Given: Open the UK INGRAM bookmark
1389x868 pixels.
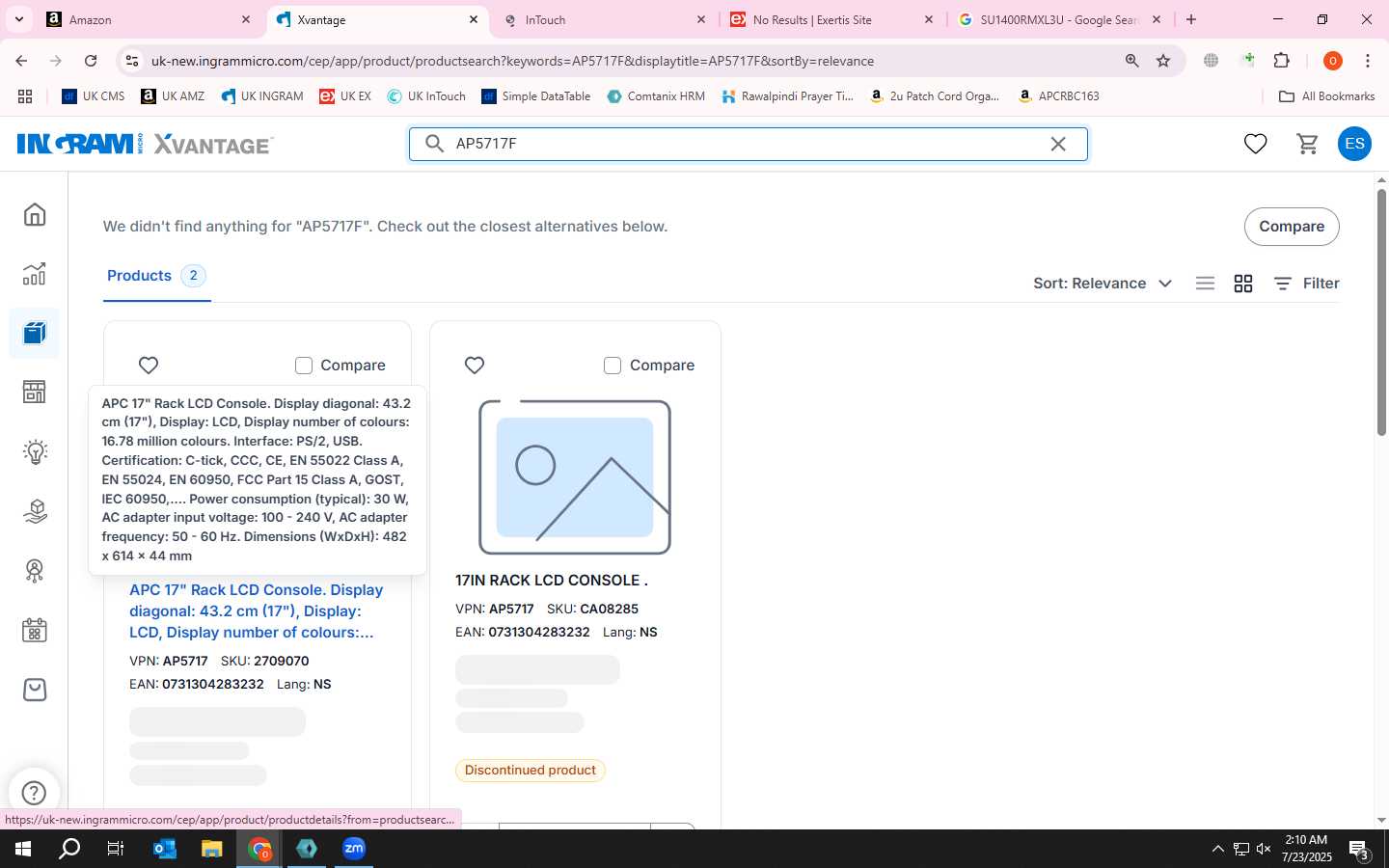Looking at the screenshot, I should [x=262, y=96].
